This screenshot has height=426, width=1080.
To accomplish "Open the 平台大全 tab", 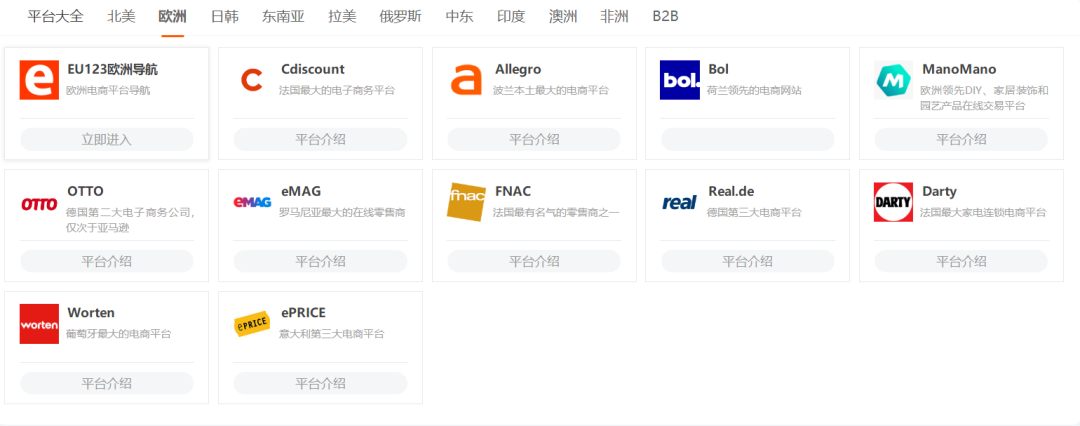I will (55, 17).
